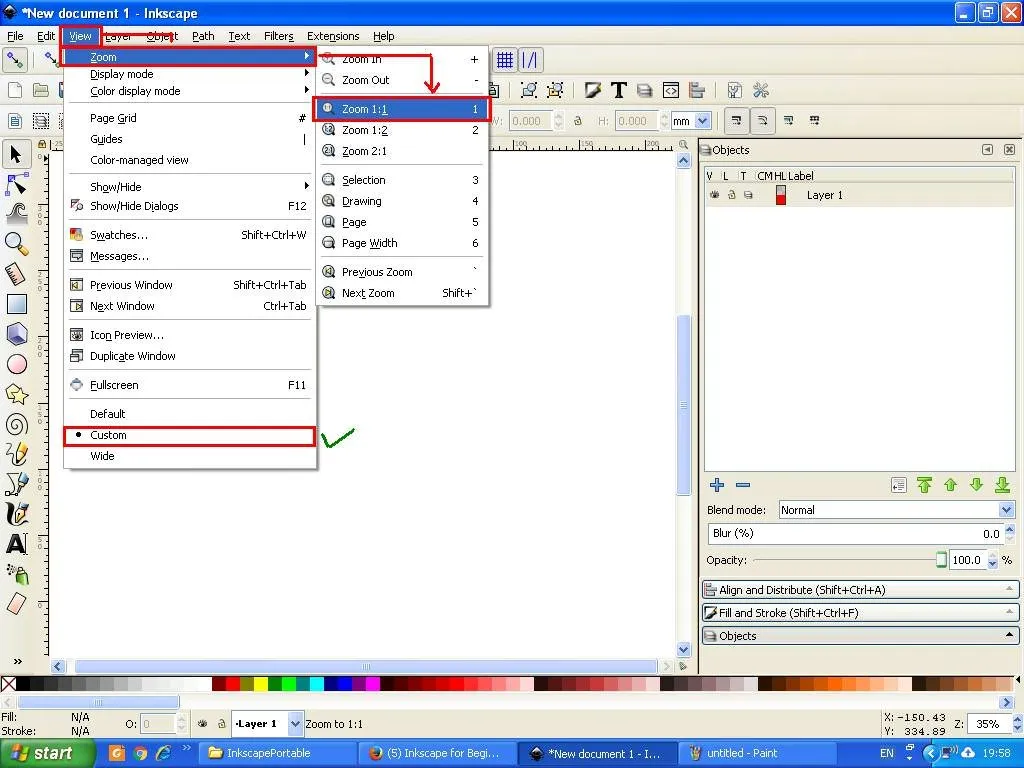Image resolution: width=1024 pixels, height=768 pixels.
Task: Open Text and Font toolbar icon
Action: [618, 90]
